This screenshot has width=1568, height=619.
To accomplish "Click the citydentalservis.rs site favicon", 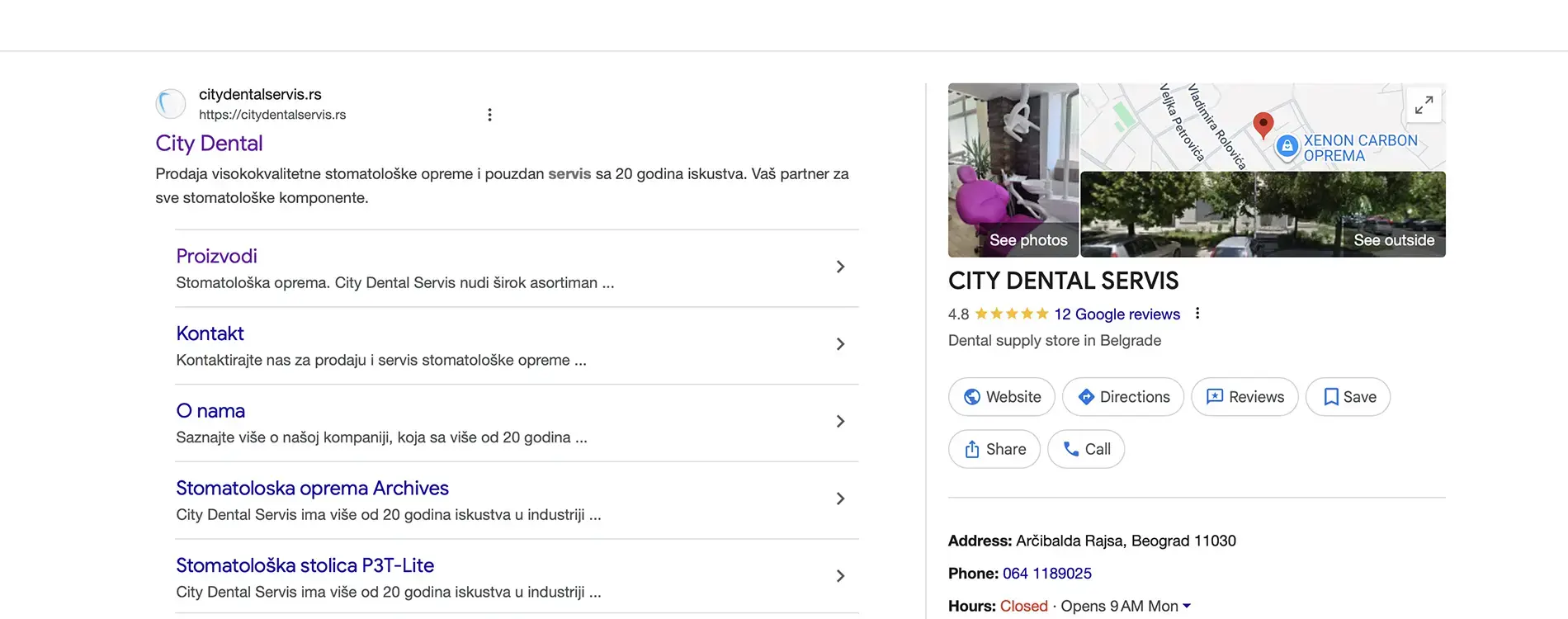I will (171, 104).
